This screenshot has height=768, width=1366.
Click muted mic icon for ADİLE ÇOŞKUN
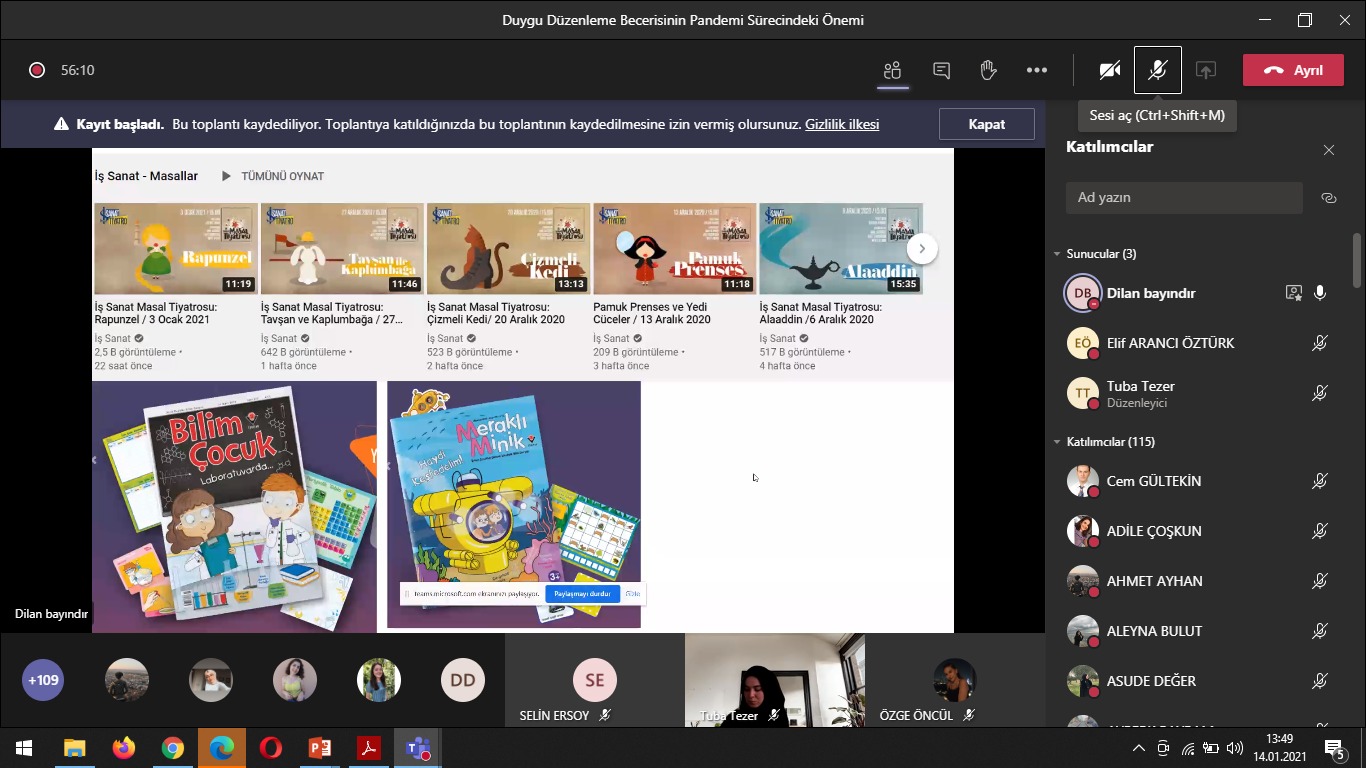click(x=1320, y=532)
